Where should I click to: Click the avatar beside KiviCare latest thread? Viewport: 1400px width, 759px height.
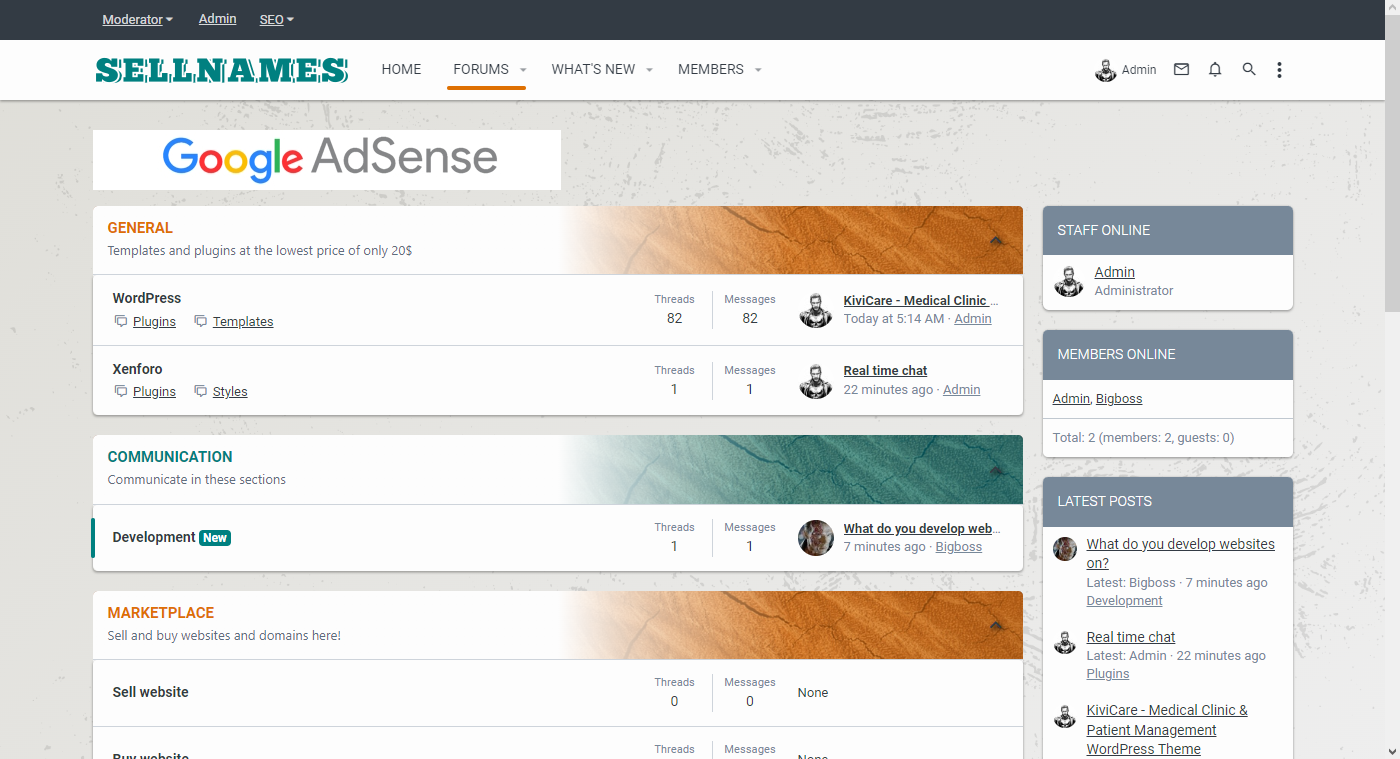816,310
